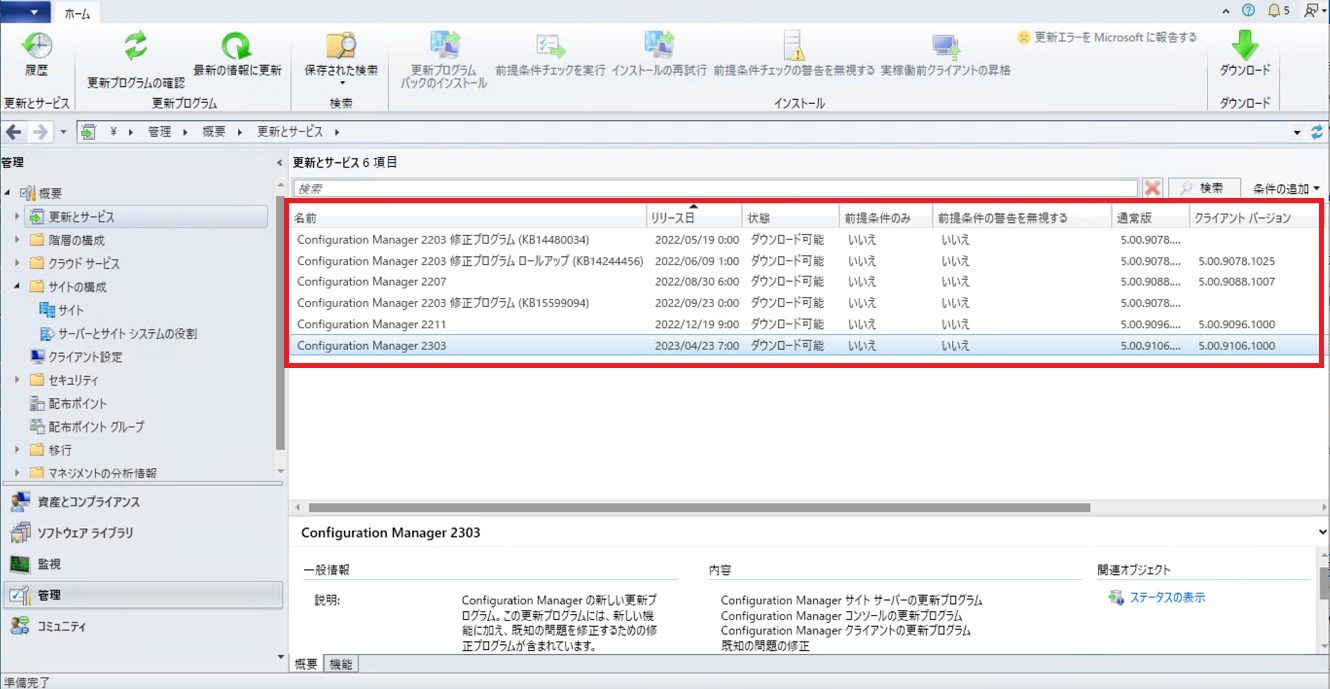Click the 検索 button
The image size is (1330, 689).
[1204, 188]
